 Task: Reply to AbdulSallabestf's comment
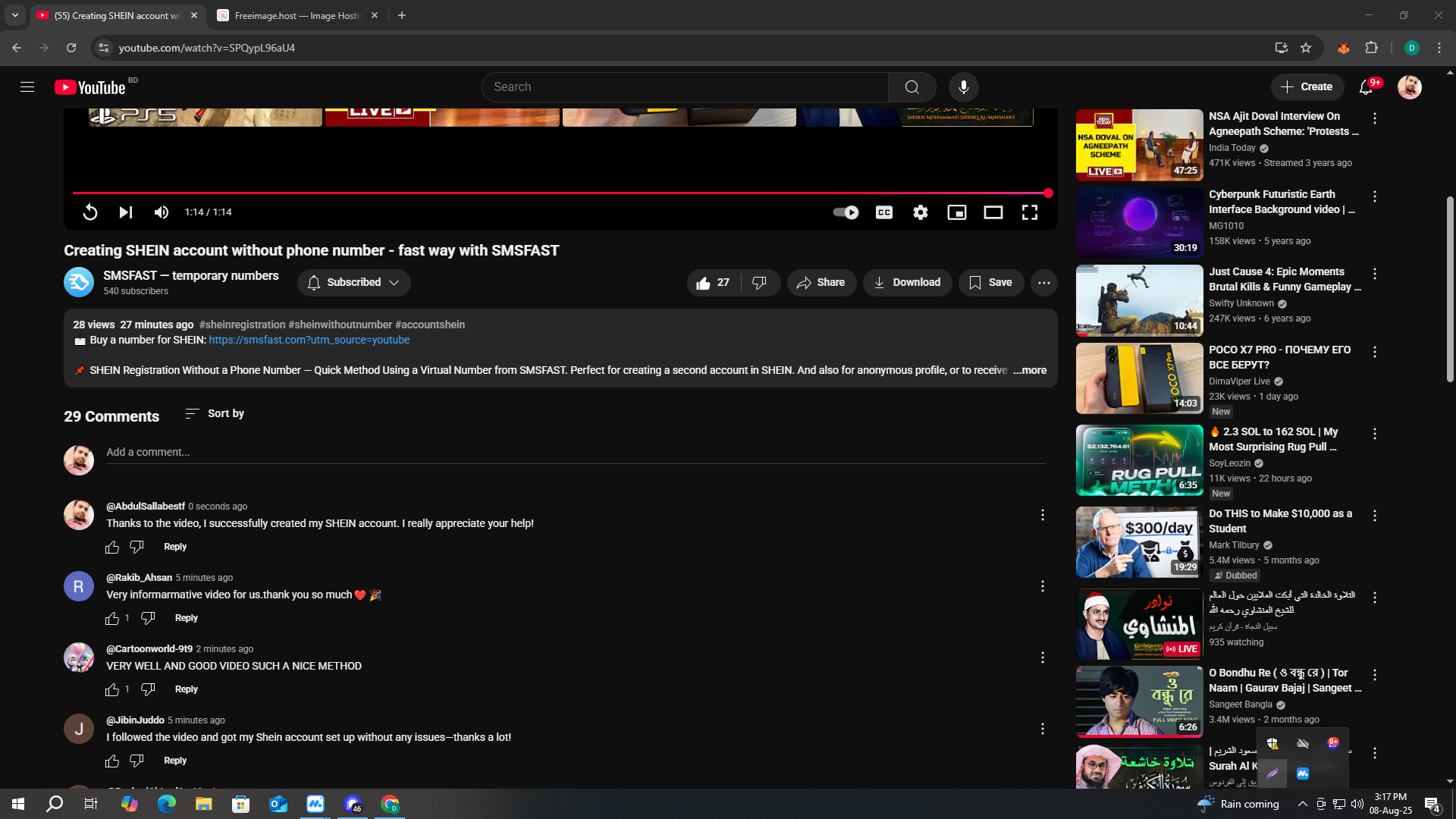[x=175, y=548]
